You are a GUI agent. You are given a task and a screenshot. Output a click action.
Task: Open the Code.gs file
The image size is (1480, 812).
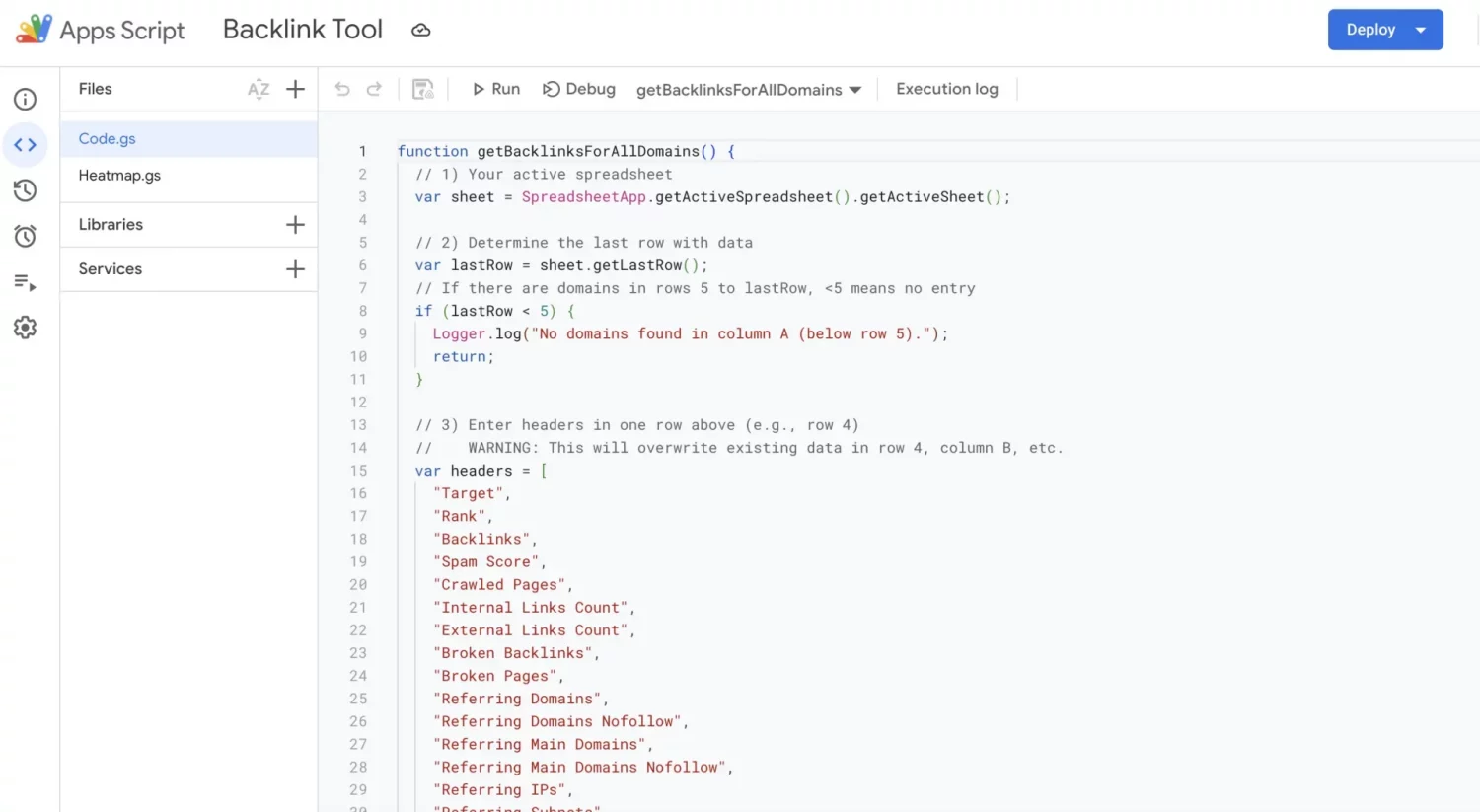[x=188, y=139]
